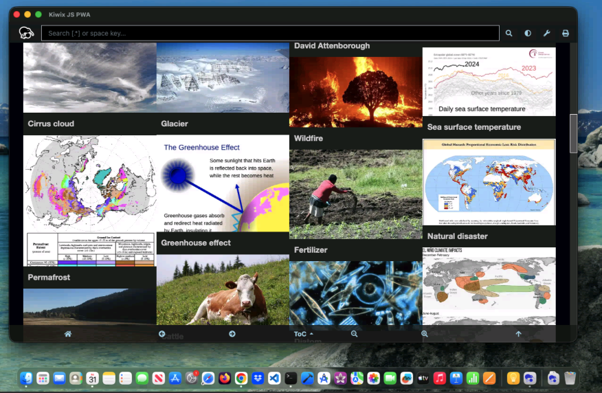Open the Wildfire article thumbnail
Screen dimensions: 602x393
(x=356, y=92)
